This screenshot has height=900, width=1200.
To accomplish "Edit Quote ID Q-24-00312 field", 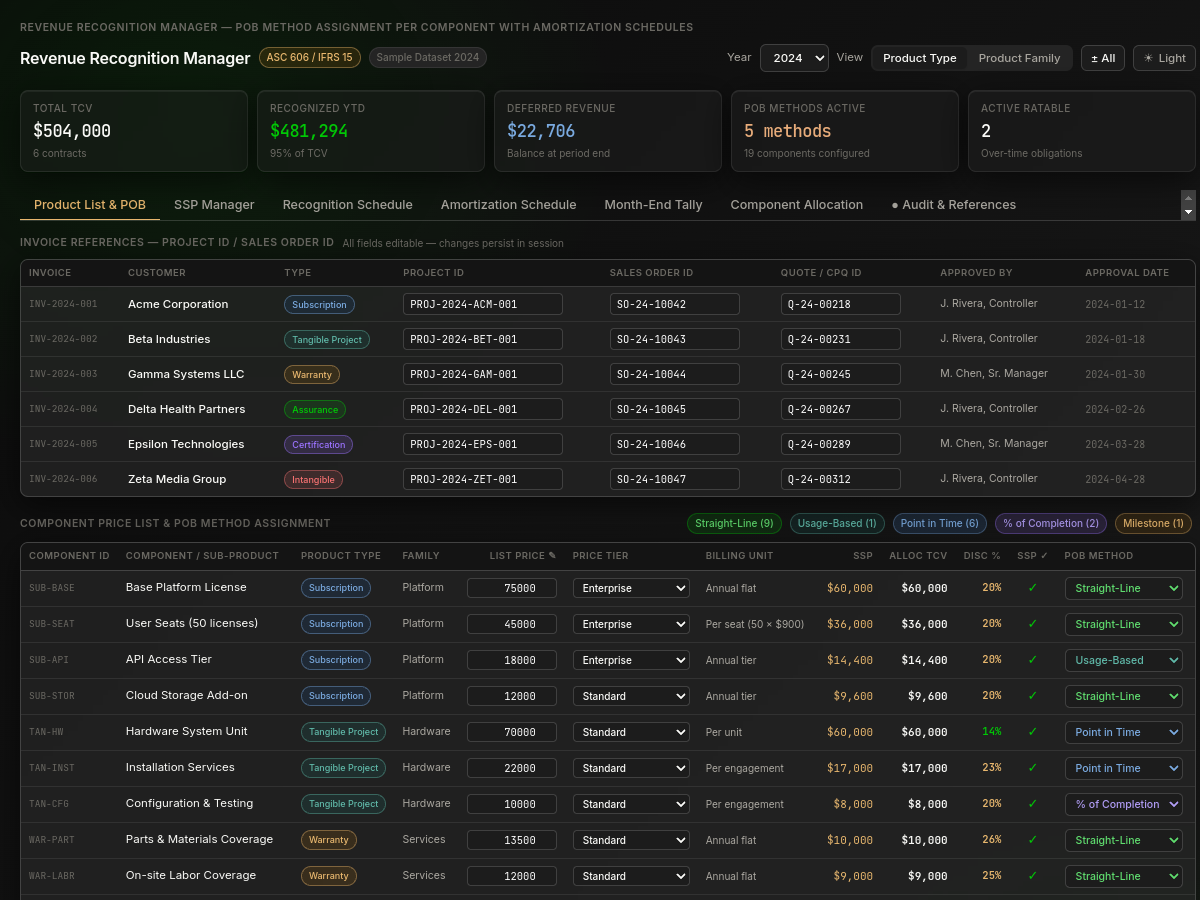I will (841, 479).
